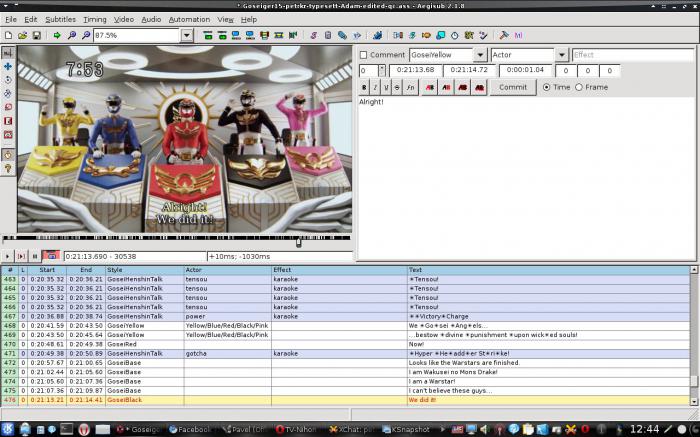Jump to frame using the green arrow
Screen dimensions: 700x437
click(57, 35)
